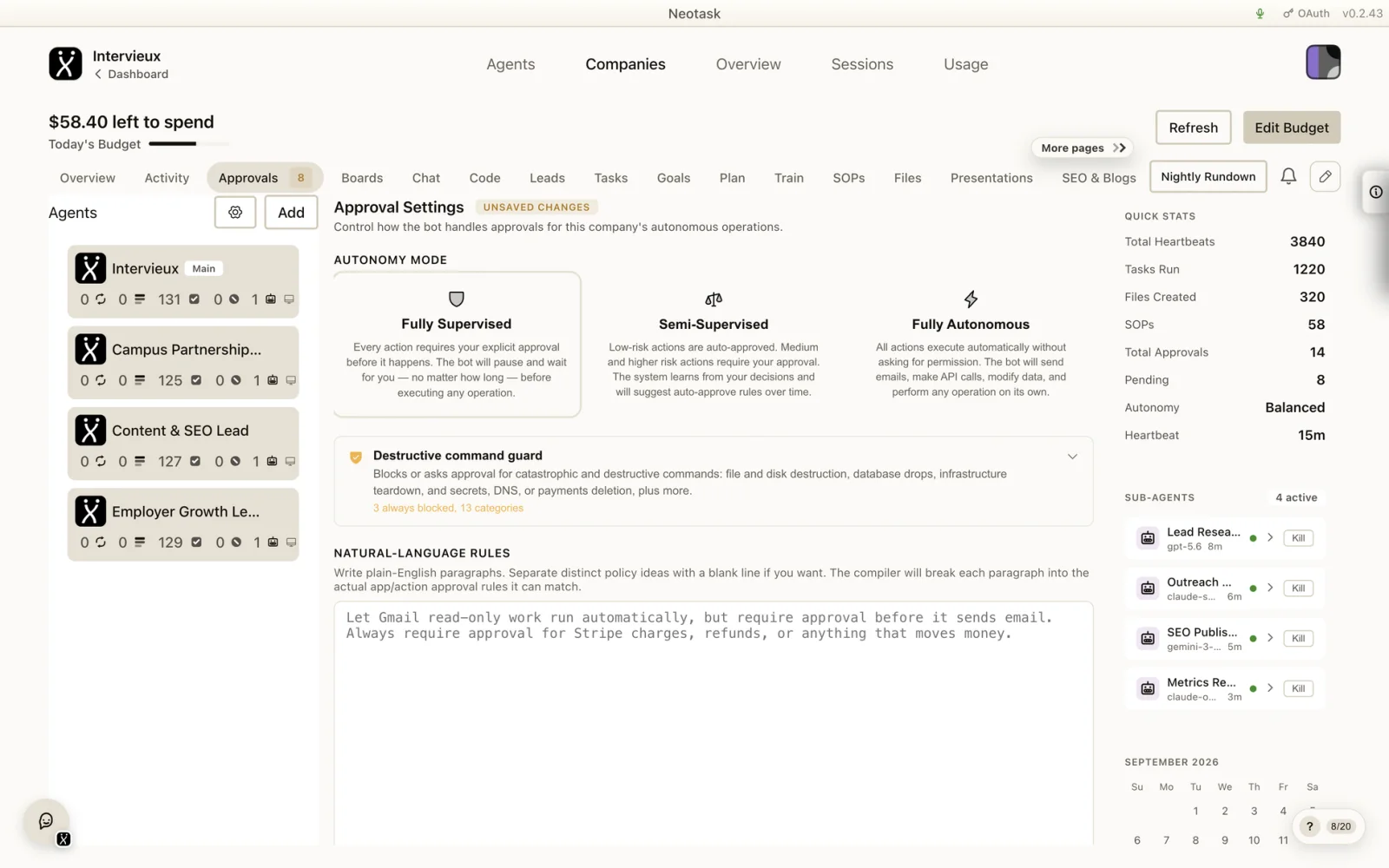This screenshot has width=1389, height=868.
Task: Select Fully Supervised autonomy mode
Action: point(457,345)
